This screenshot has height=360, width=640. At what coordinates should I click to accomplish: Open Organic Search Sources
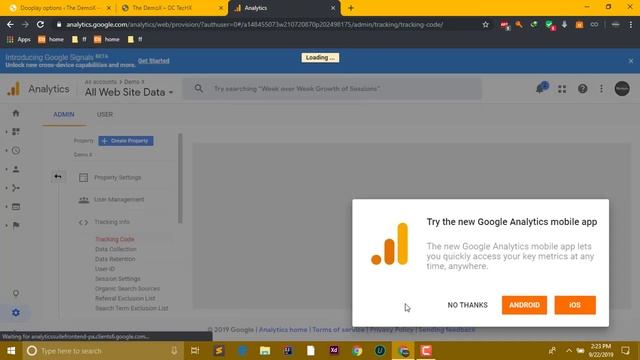point(127,289)
